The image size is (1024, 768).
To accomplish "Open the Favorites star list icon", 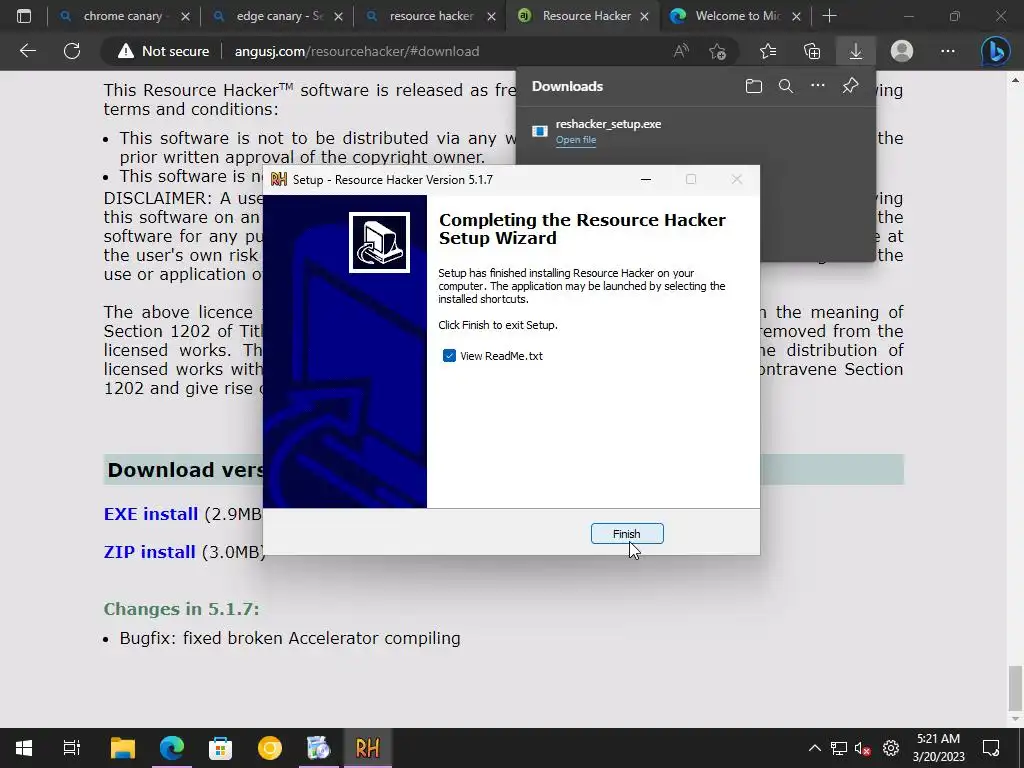I will coord(768,51).
